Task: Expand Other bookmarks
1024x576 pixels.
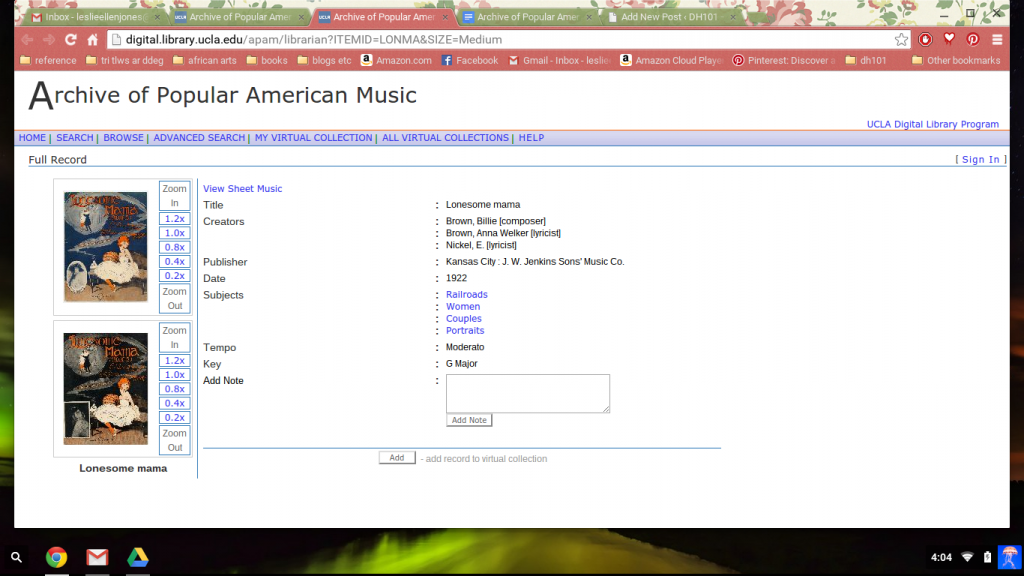Action: 955,60
